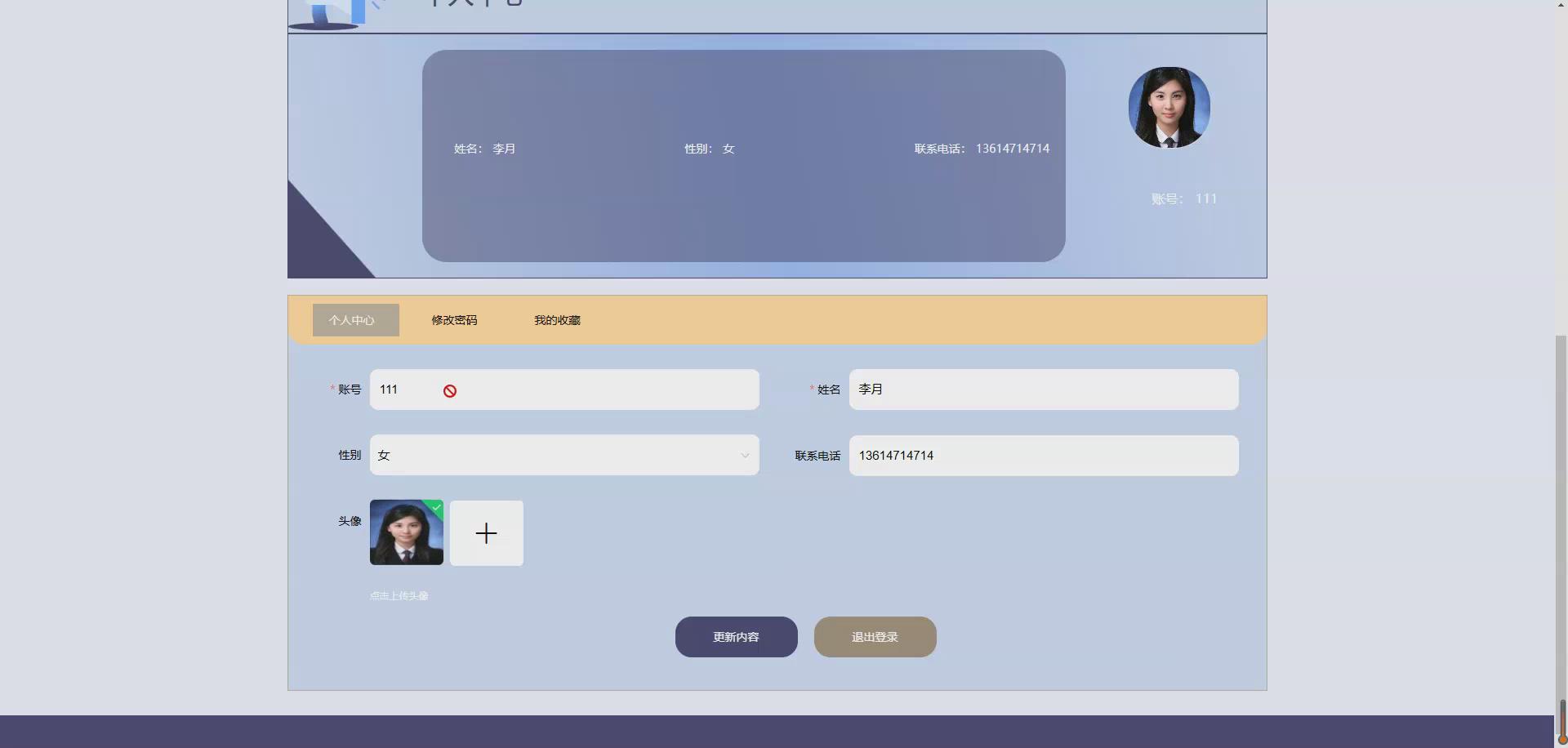Click the 点击上传头像 upload link
The image size is (1568, 748).
coord(399,595)
